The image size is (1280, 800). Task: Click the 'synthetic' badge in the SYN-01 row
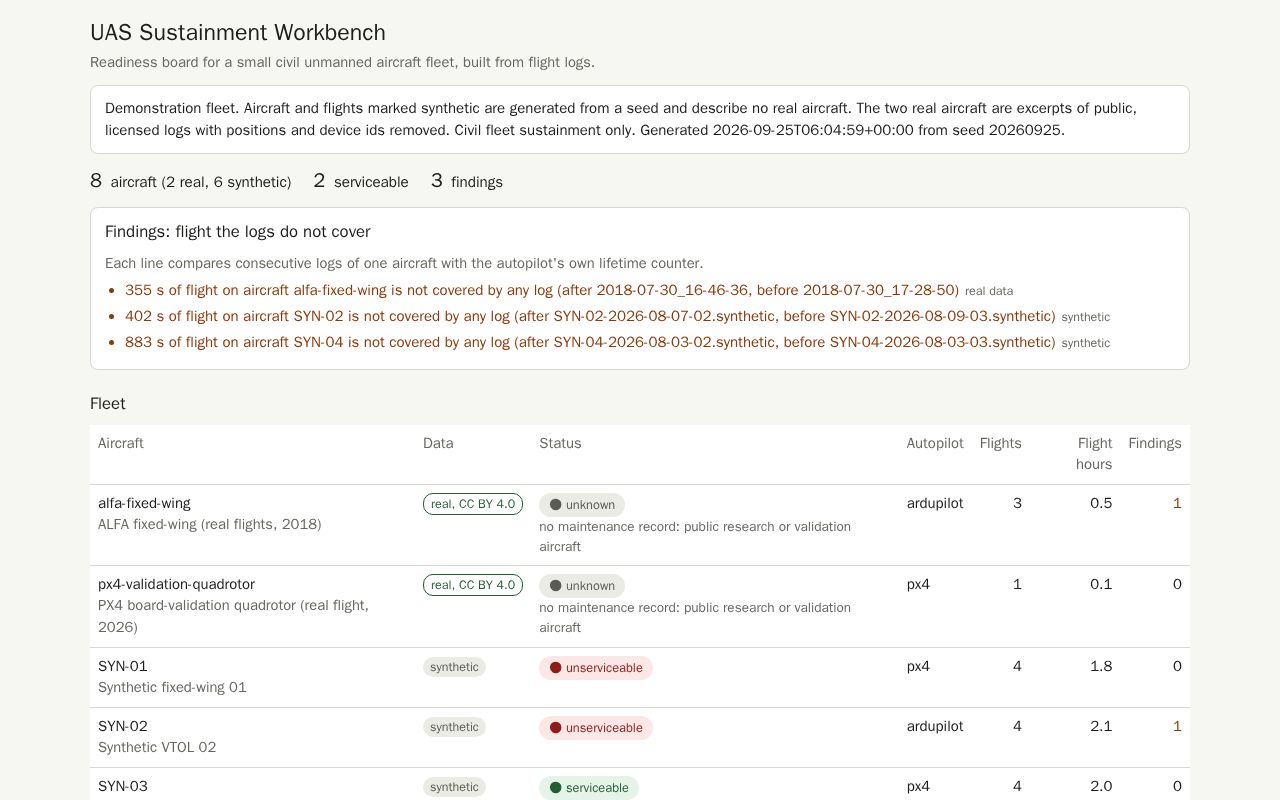pos(454,667)
